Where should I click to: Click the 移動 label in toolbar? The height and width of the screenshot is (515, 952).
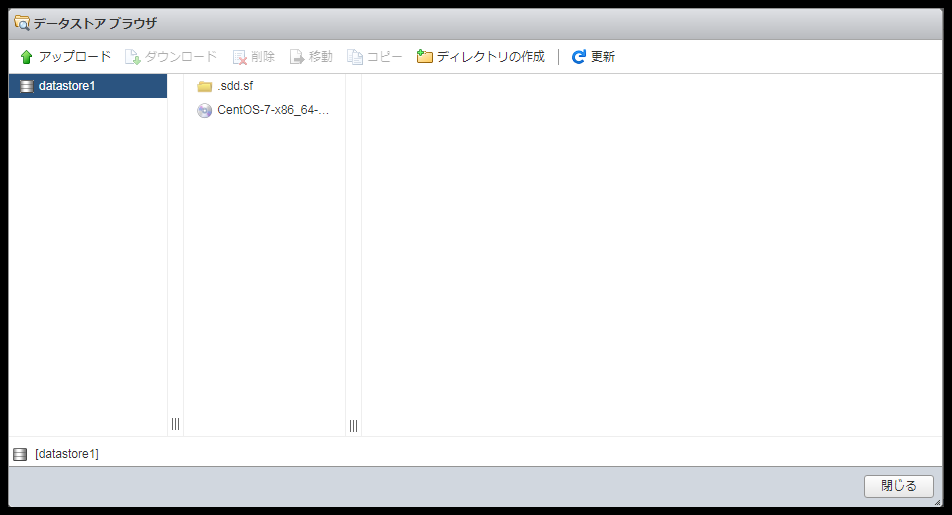[x=321, y=56]
